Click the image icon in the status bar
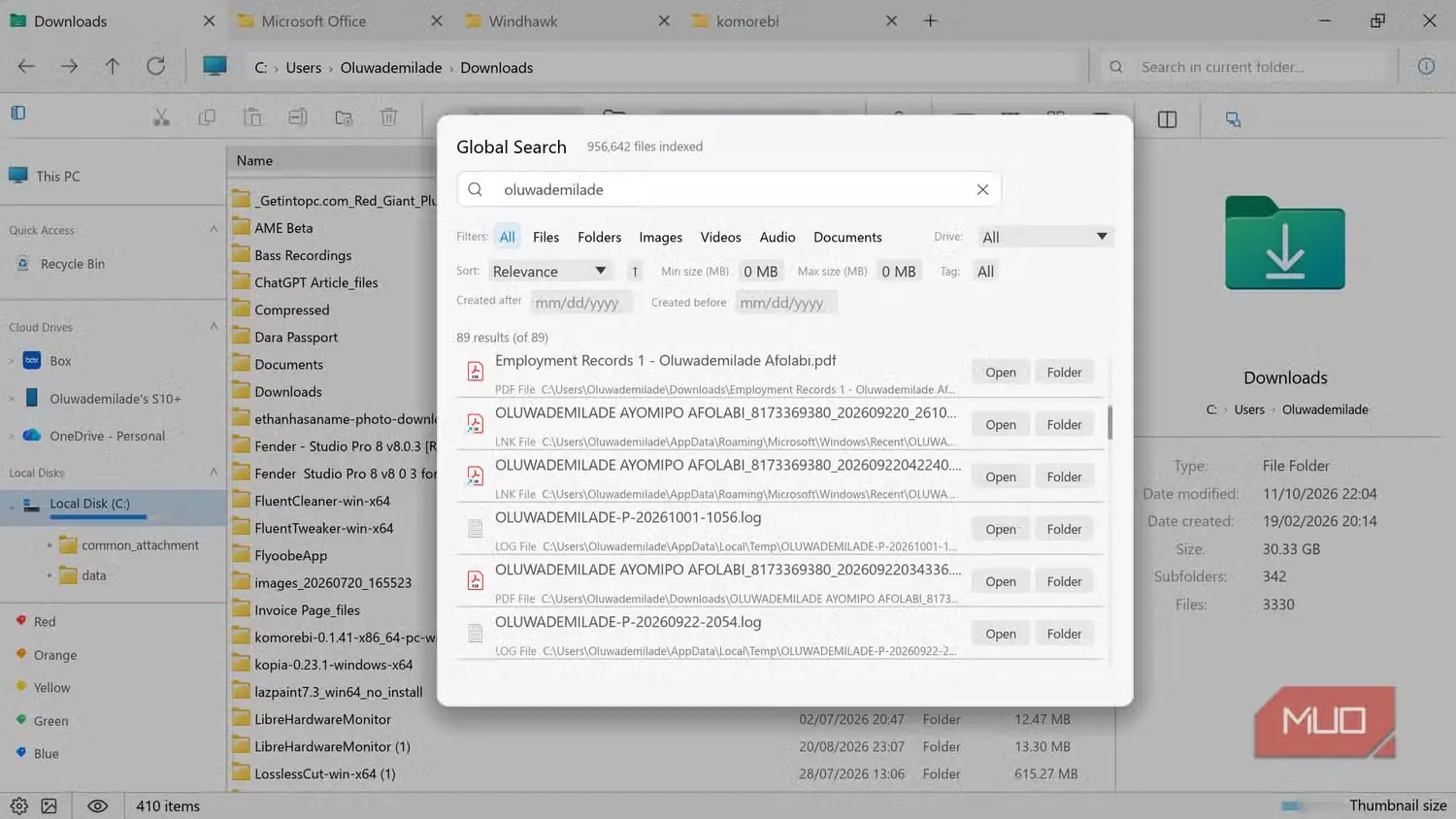 pos(50,805)
